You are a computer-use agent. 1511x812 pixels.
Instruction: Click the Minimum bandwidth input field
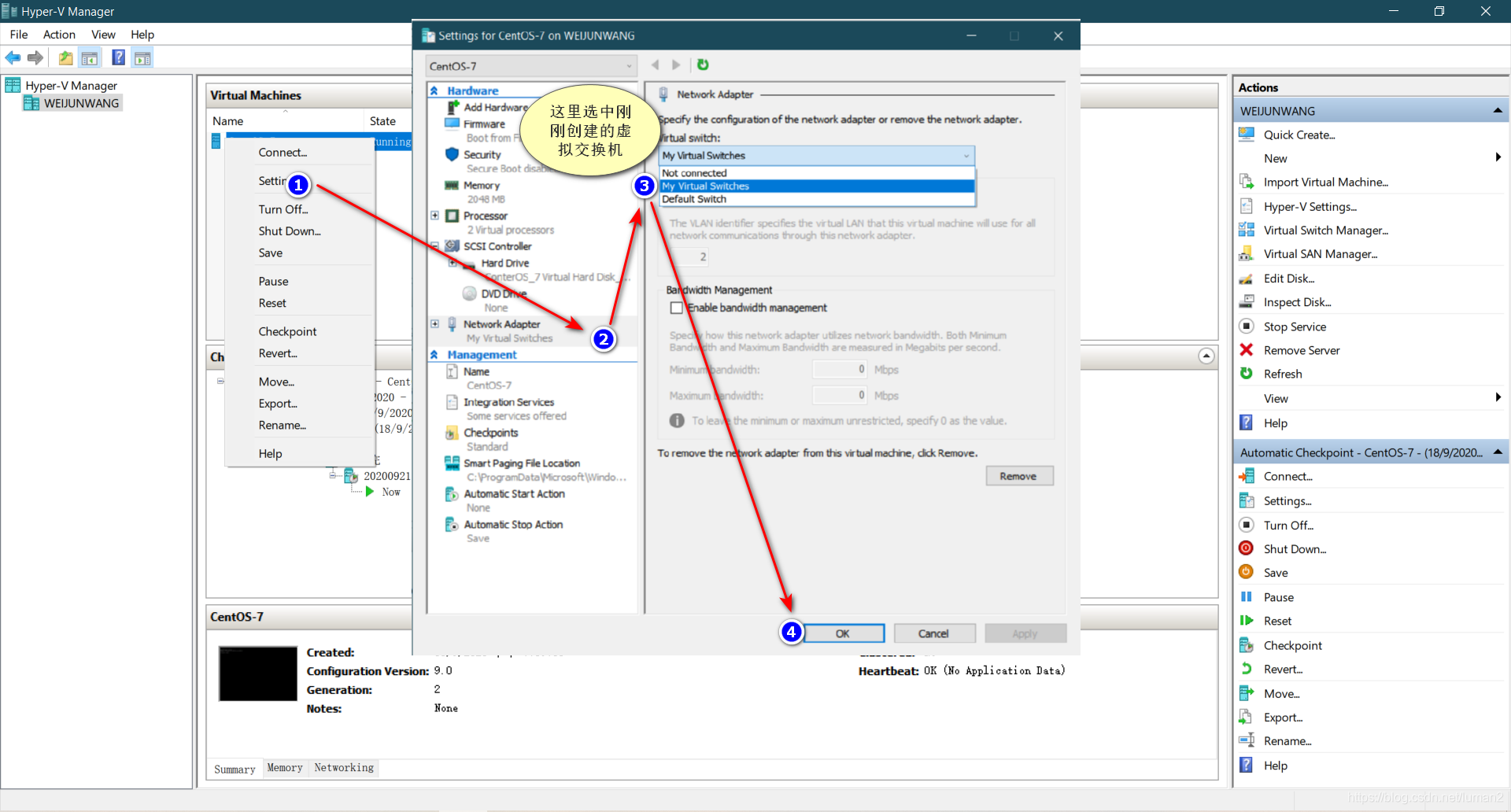click(x=840, y=370)
